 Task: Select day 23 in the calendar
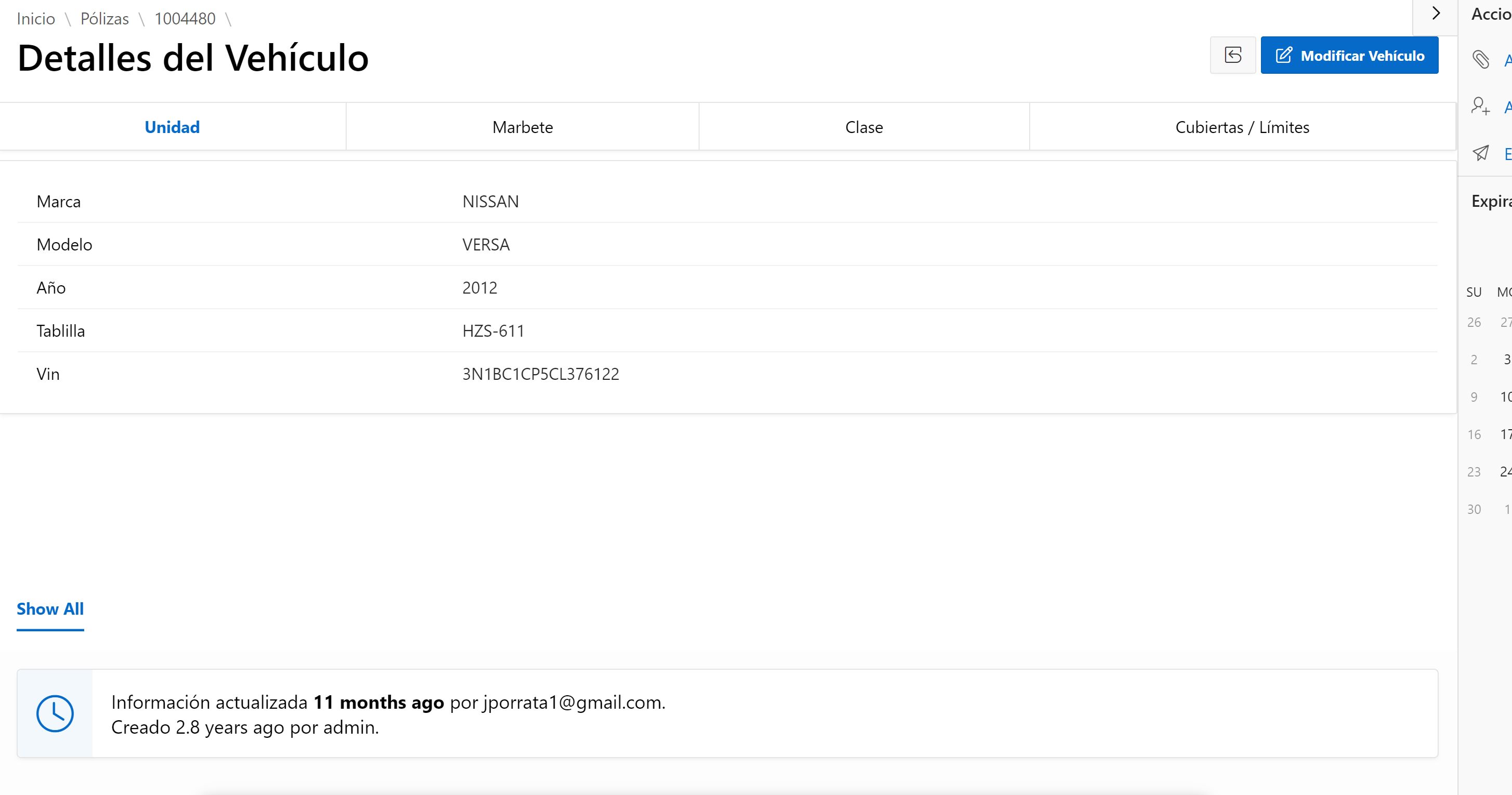tap(1474, 472)
